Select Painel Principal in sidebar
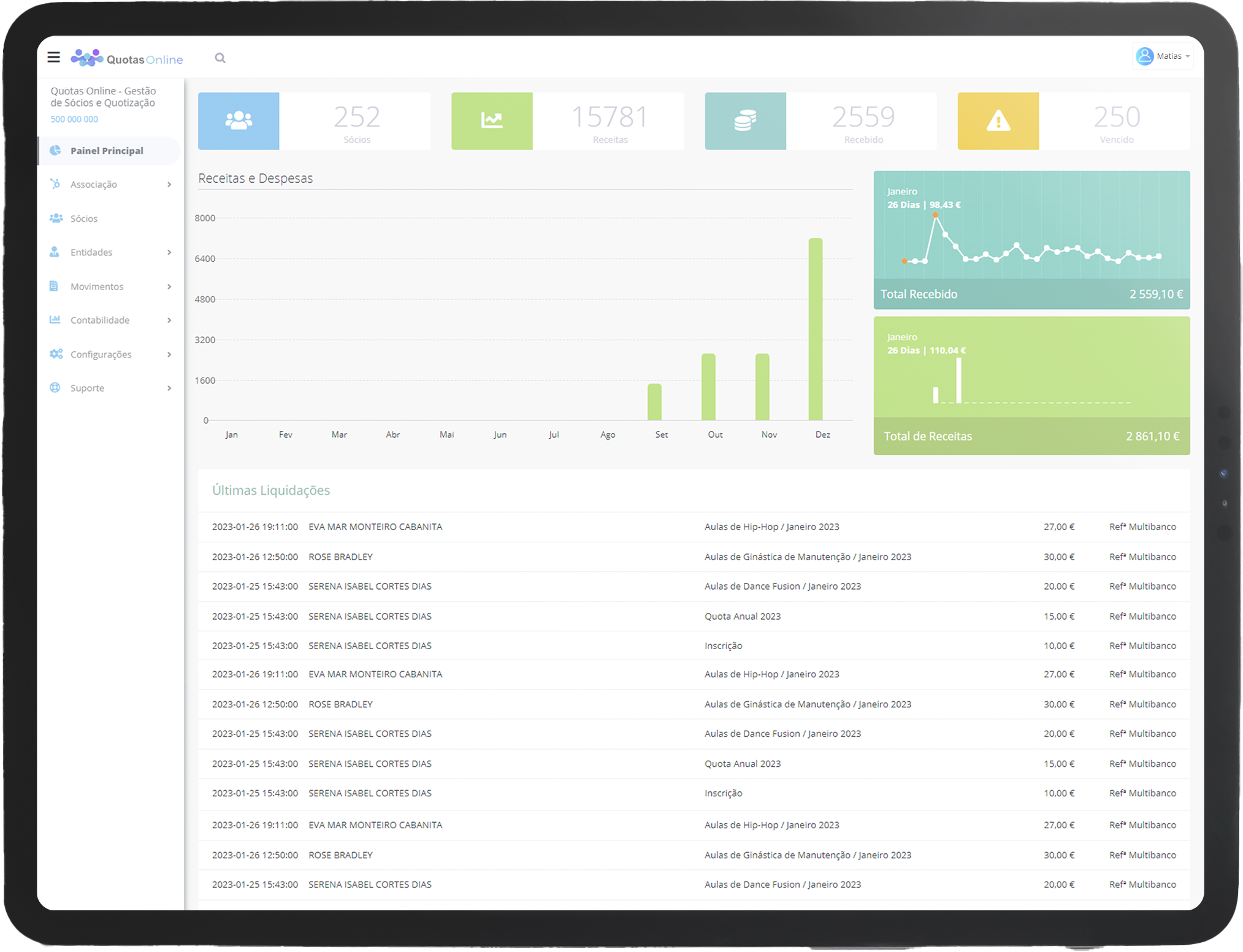 (107, 151)
